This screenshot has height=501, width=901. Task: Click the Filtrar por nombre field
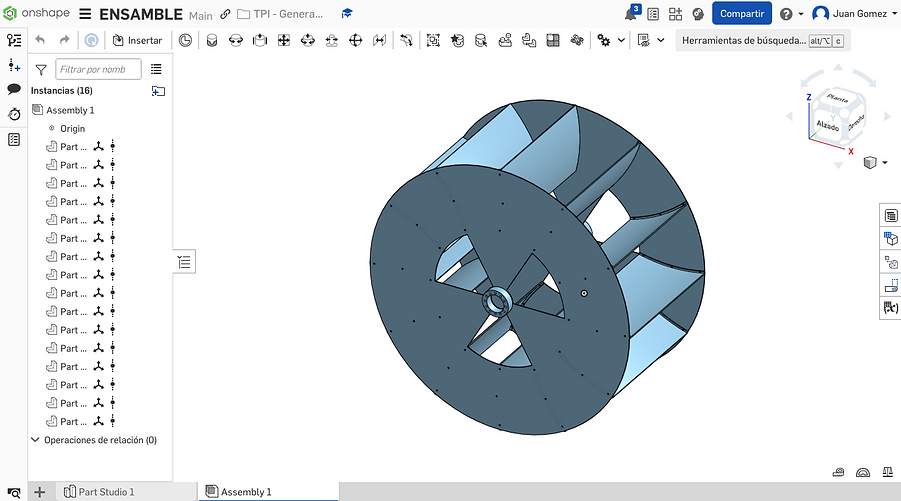[x=98, y=69]
